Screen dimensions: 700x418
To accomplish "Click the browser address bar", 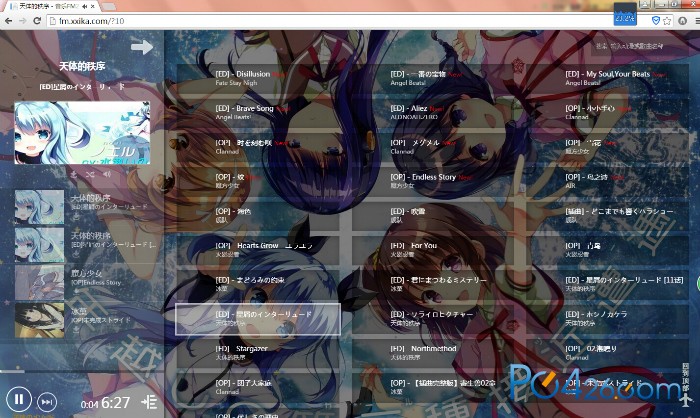I will coord(330,21).
